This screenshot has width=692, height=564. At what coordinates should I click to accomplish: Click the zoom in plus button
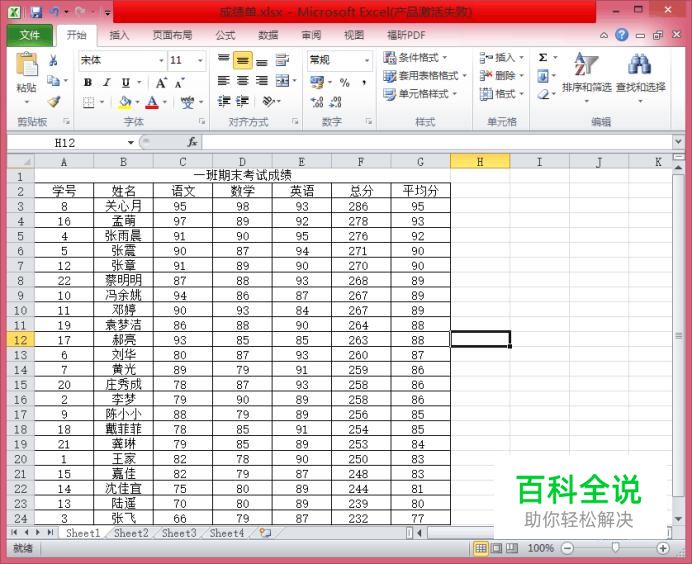(662, 548)
